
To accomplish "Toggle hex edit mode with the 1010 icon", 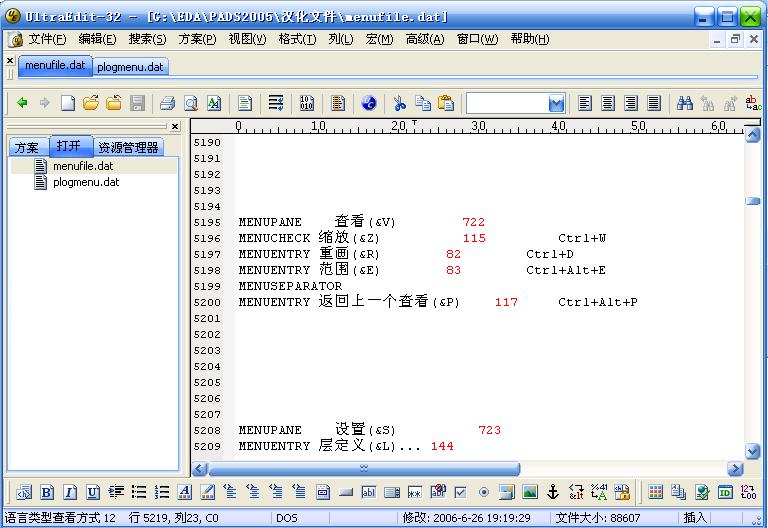I will click(307, 103).
